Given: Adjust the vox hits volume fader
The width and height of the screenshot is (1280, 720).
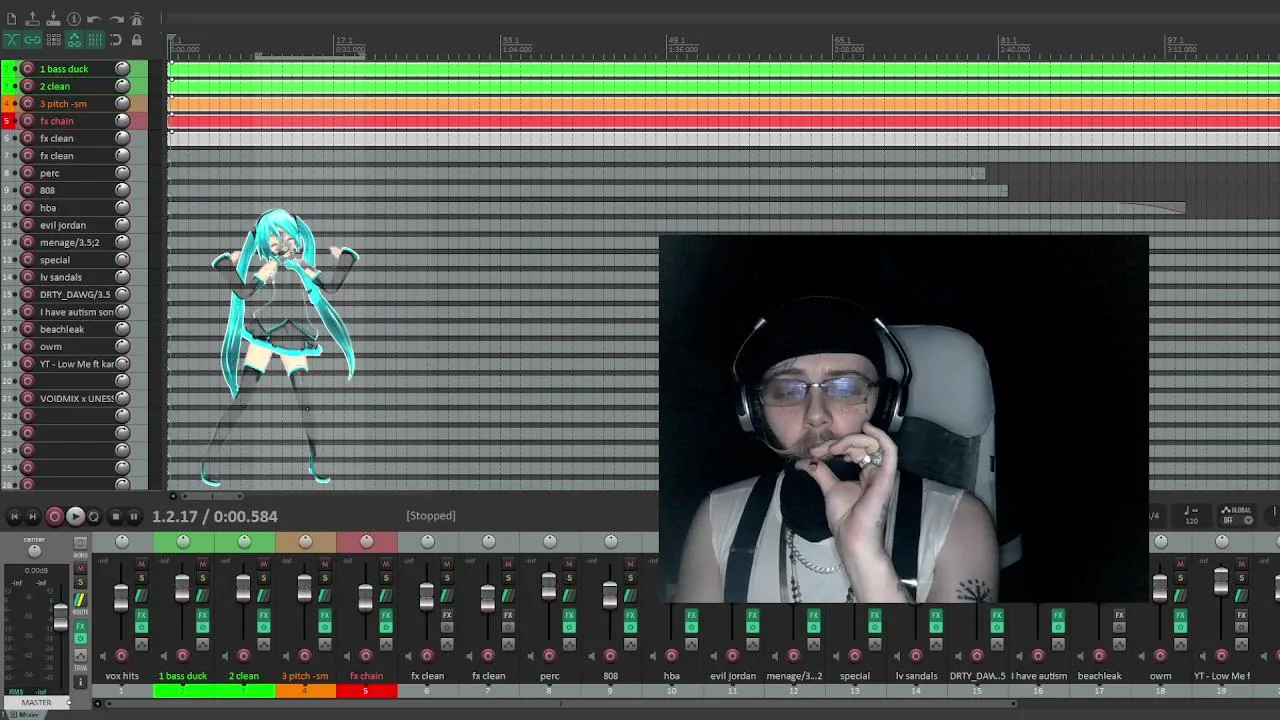Looking at the screenshot, I should [x=121, y=598].
